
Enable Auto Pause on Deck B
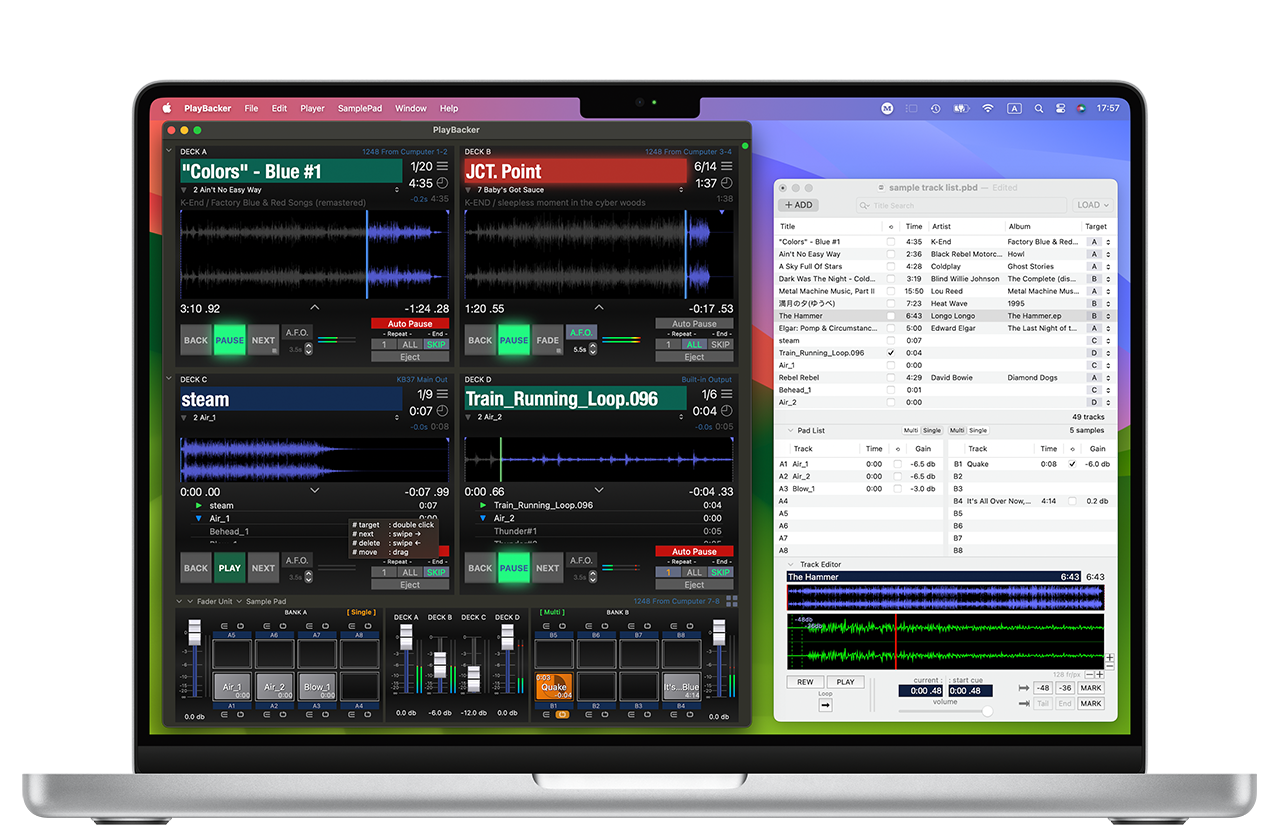tap(694, 324)
